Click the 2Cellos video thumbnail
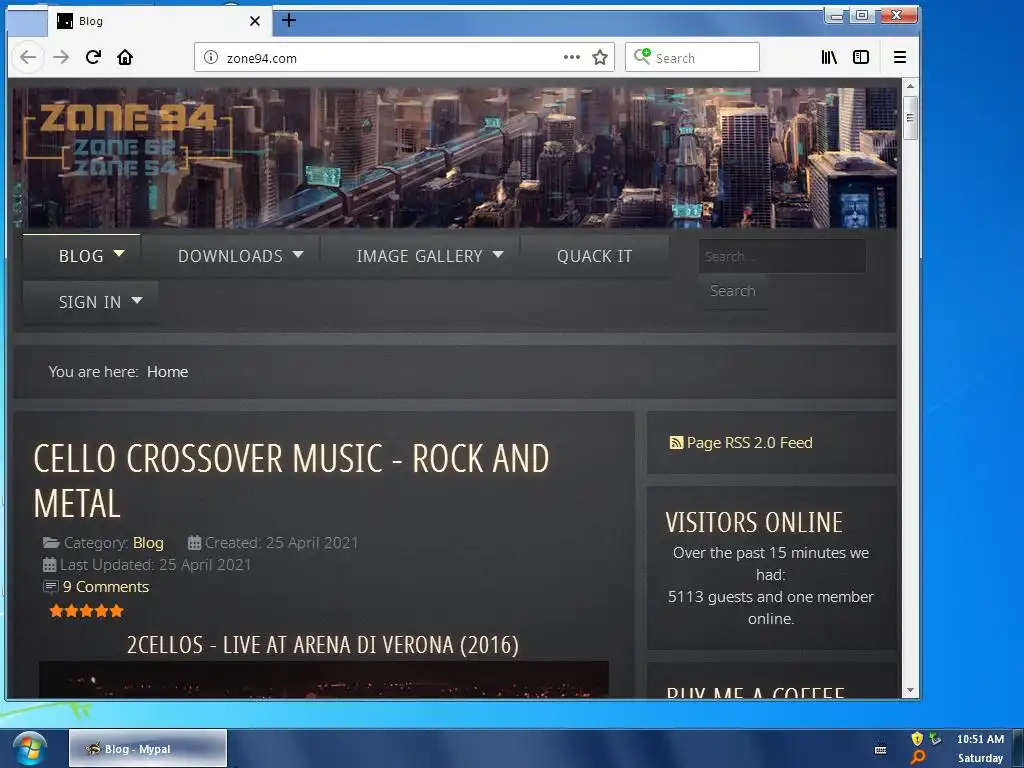The height and width of the screenshot is (768, 1024). (x=324, y=679)
